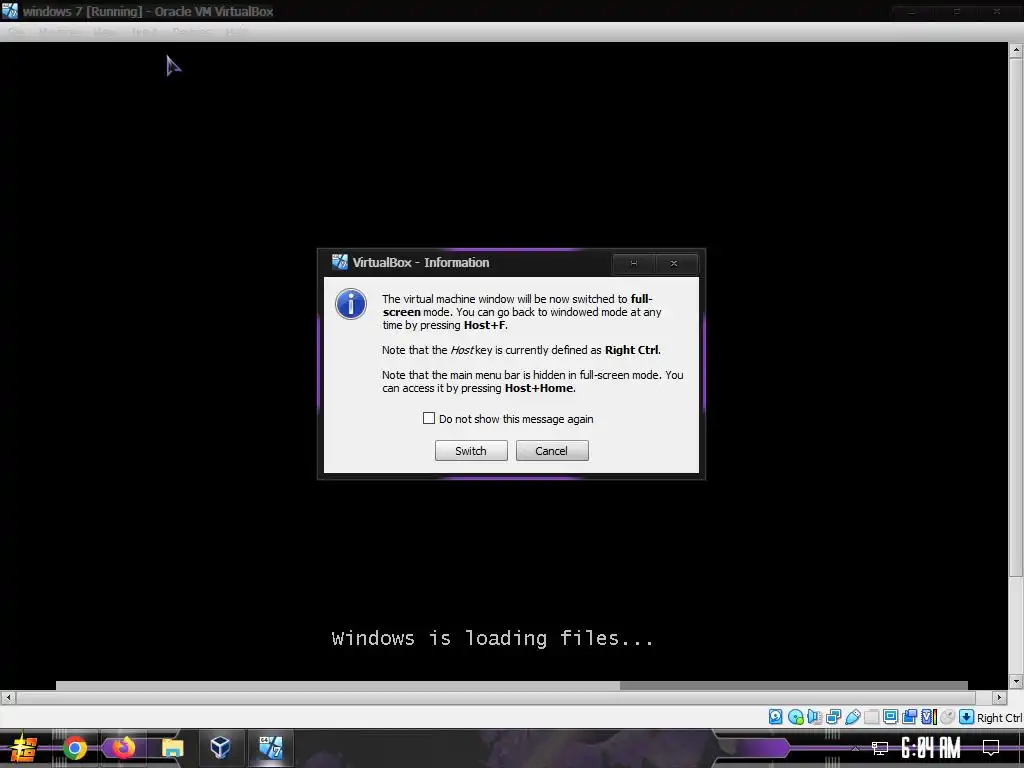The image size is (1024, 768).
Task: Click the blue information icon in the dialog
Action: click(x=351, y=304)
